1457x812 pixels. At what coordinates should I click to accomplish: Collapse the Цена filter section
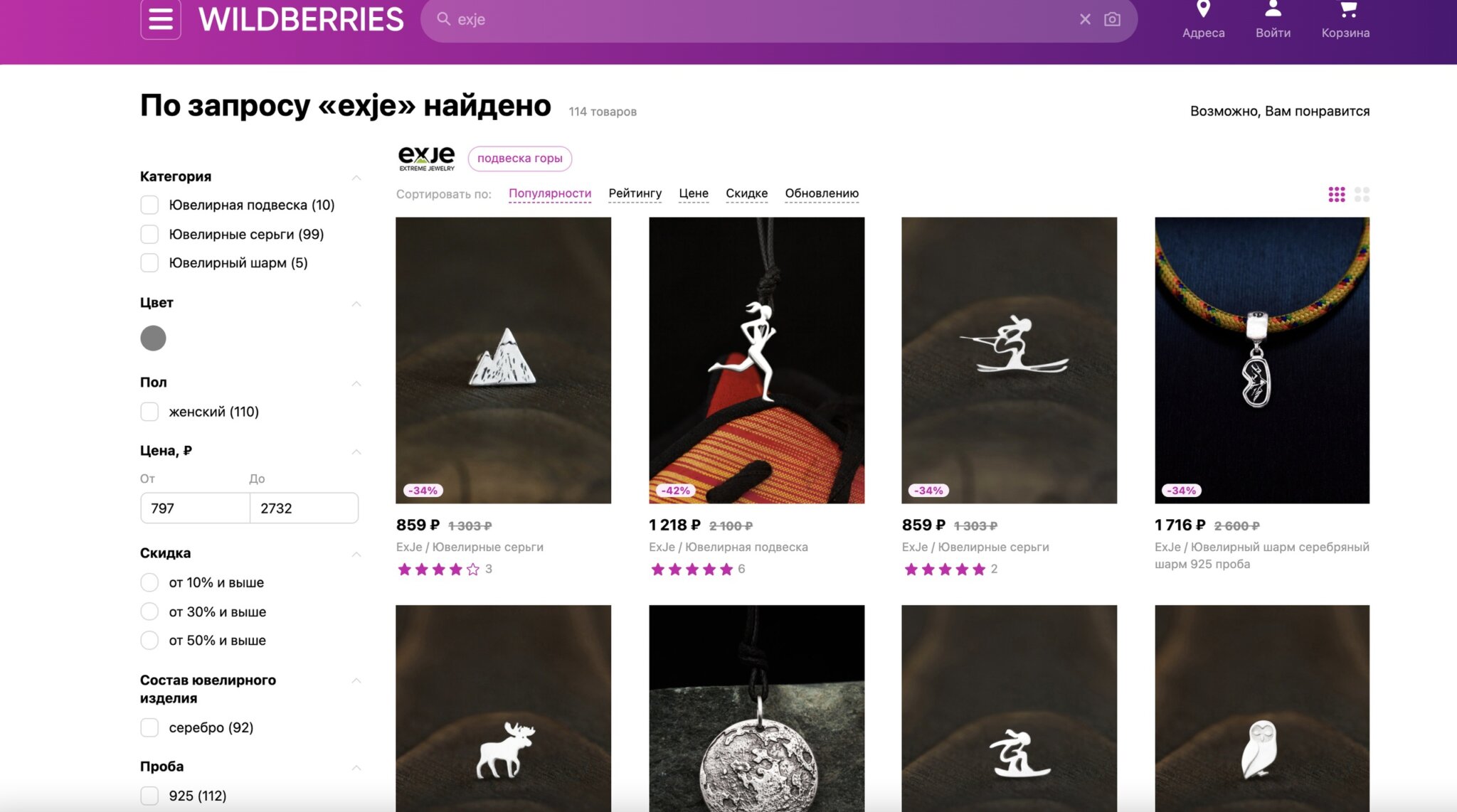(356, 452)
